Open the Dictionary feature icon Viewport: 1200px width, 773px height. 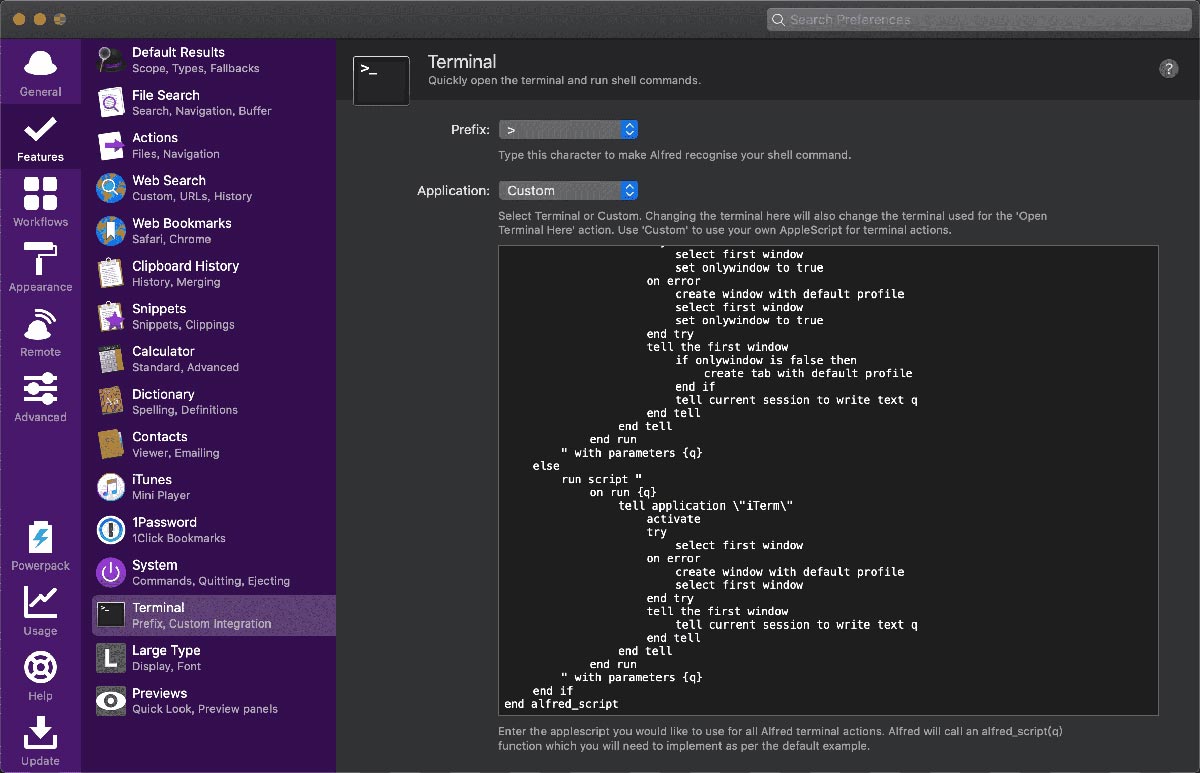pyautogui.click(x=110, y=401)
